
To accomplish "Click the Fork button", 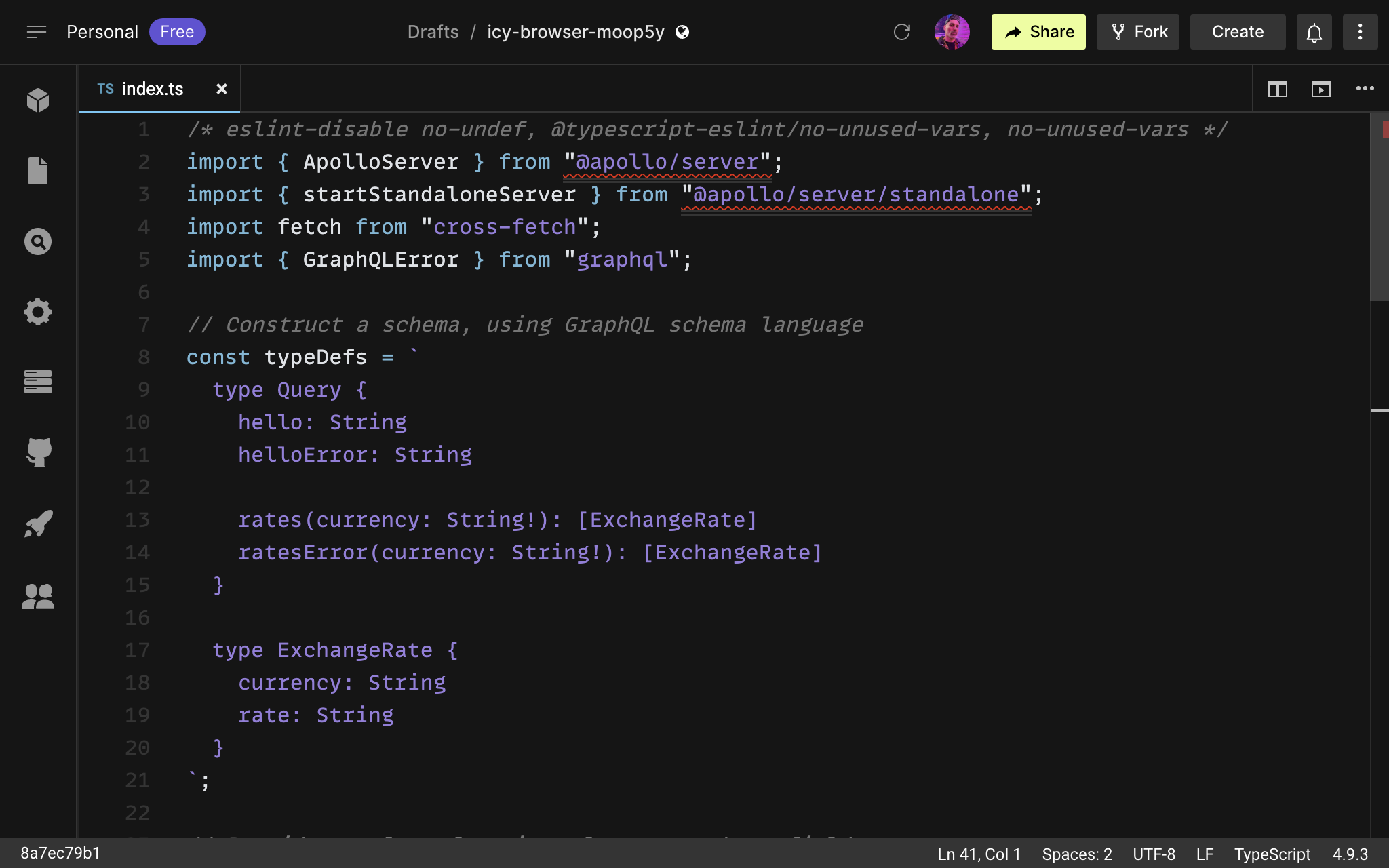I will 1137,32.
